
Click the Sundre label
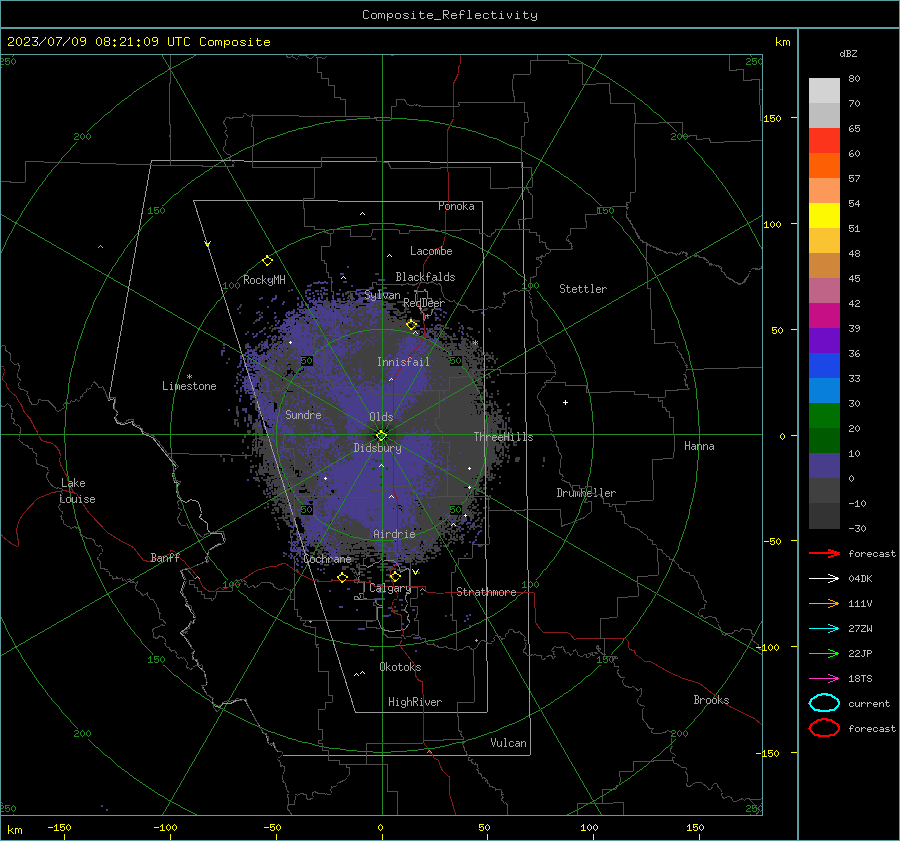pos(303,414)
